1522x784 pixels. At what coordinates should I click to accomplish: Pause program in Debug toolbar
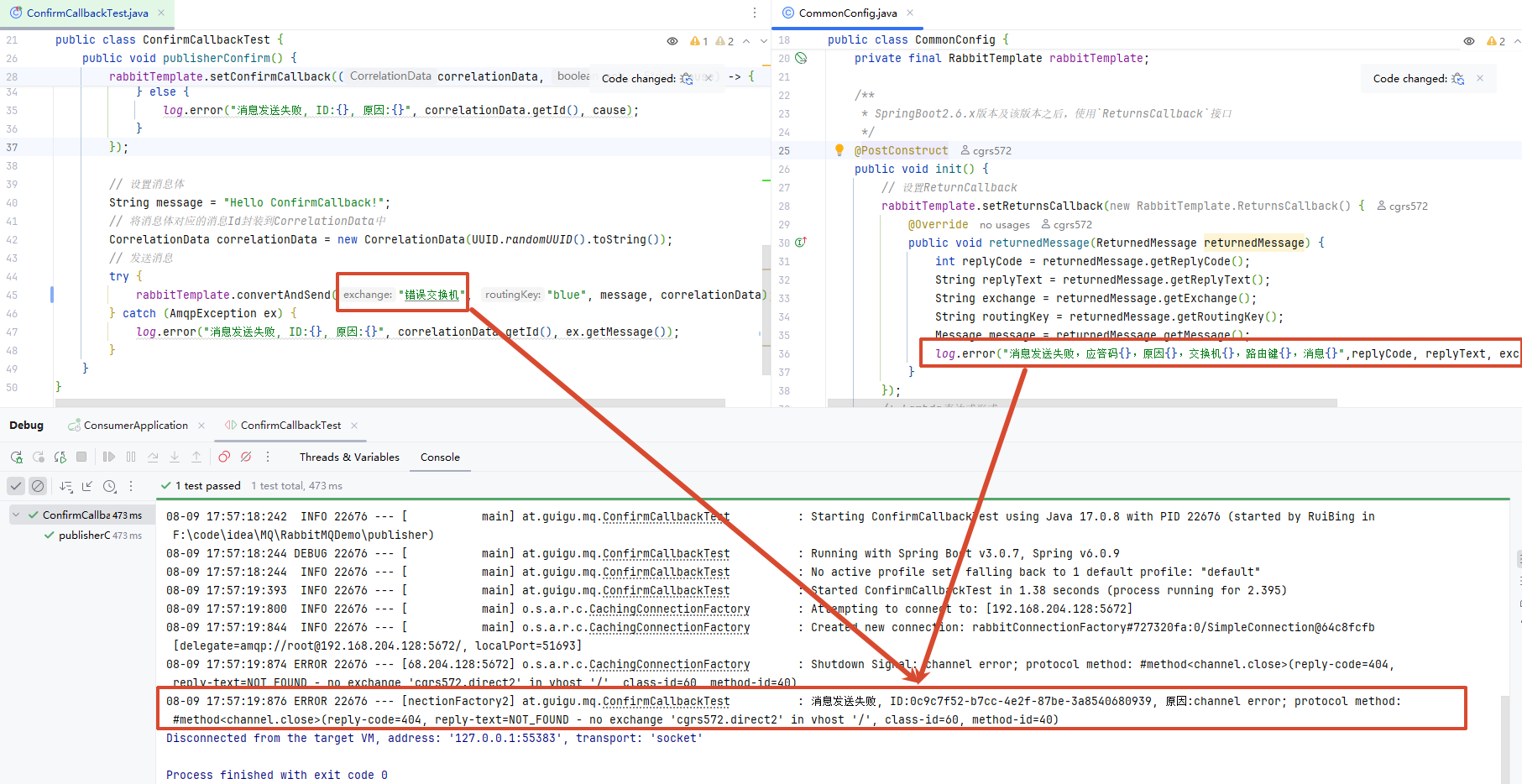coord(131,457)
